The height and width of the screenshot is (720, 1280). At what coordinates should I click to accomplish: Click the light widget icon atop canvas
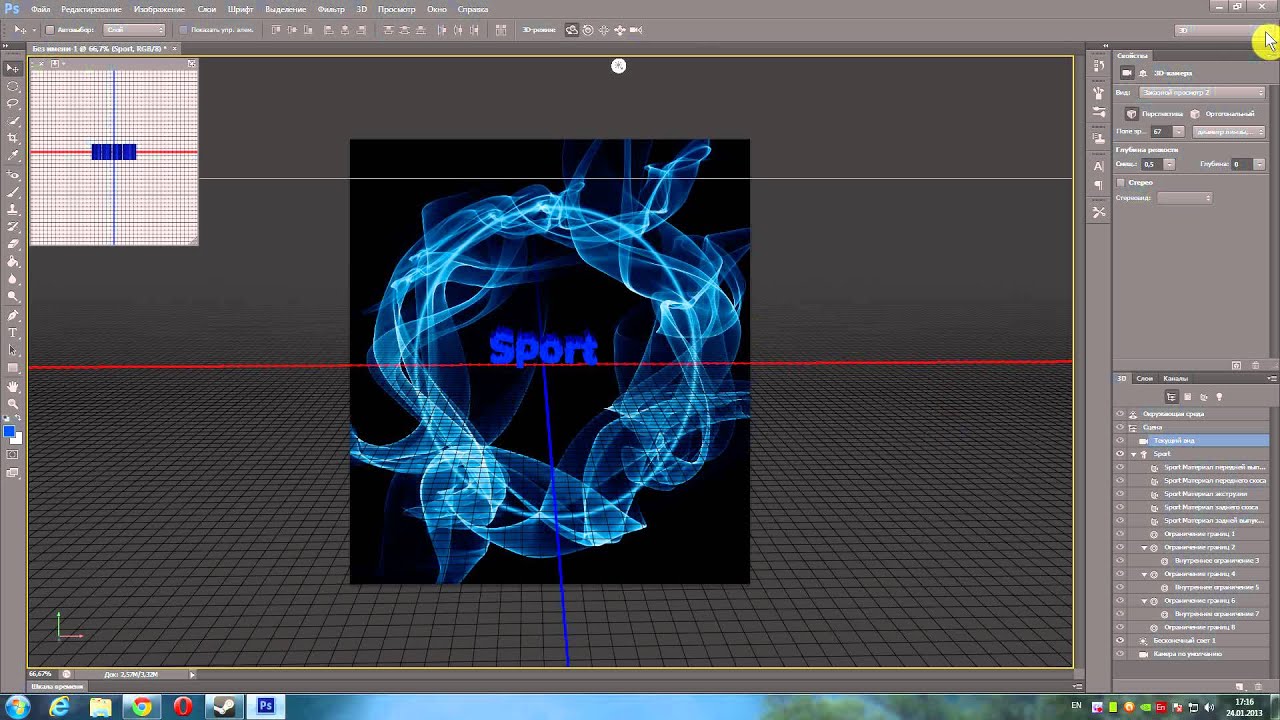click(x=618, y=66)
